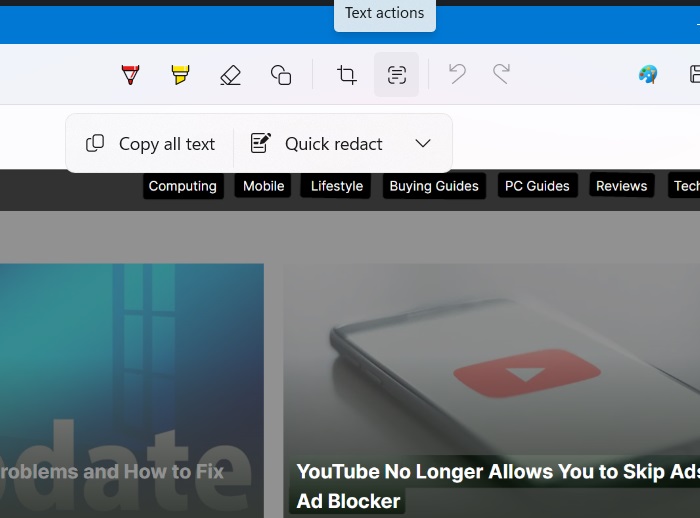Open the Reviews category
The width and height of the screenshot is (700, 518).
click(x=621, y=186)
